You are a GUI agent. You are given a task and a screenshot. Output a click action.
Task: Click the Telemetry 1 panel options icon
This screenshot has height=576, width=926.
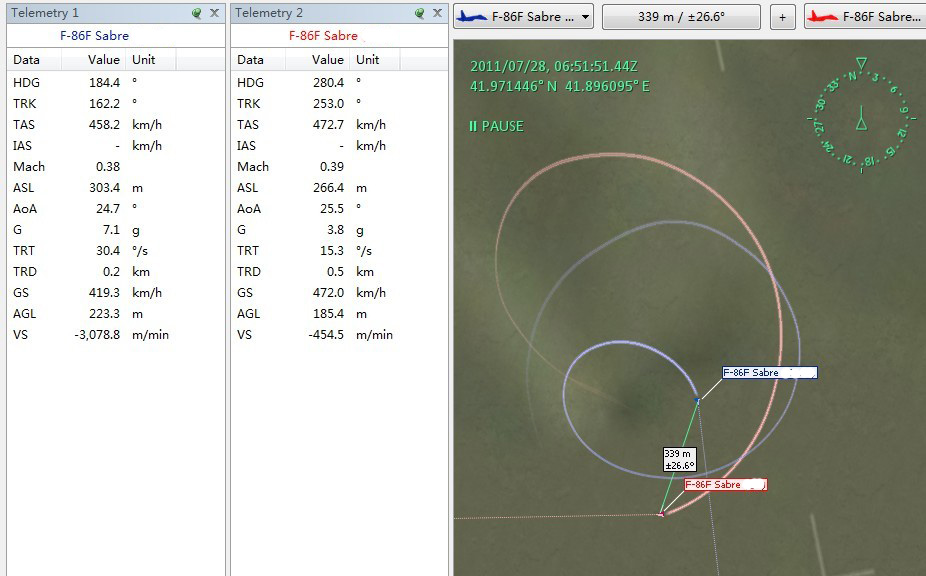coord(197,13)
